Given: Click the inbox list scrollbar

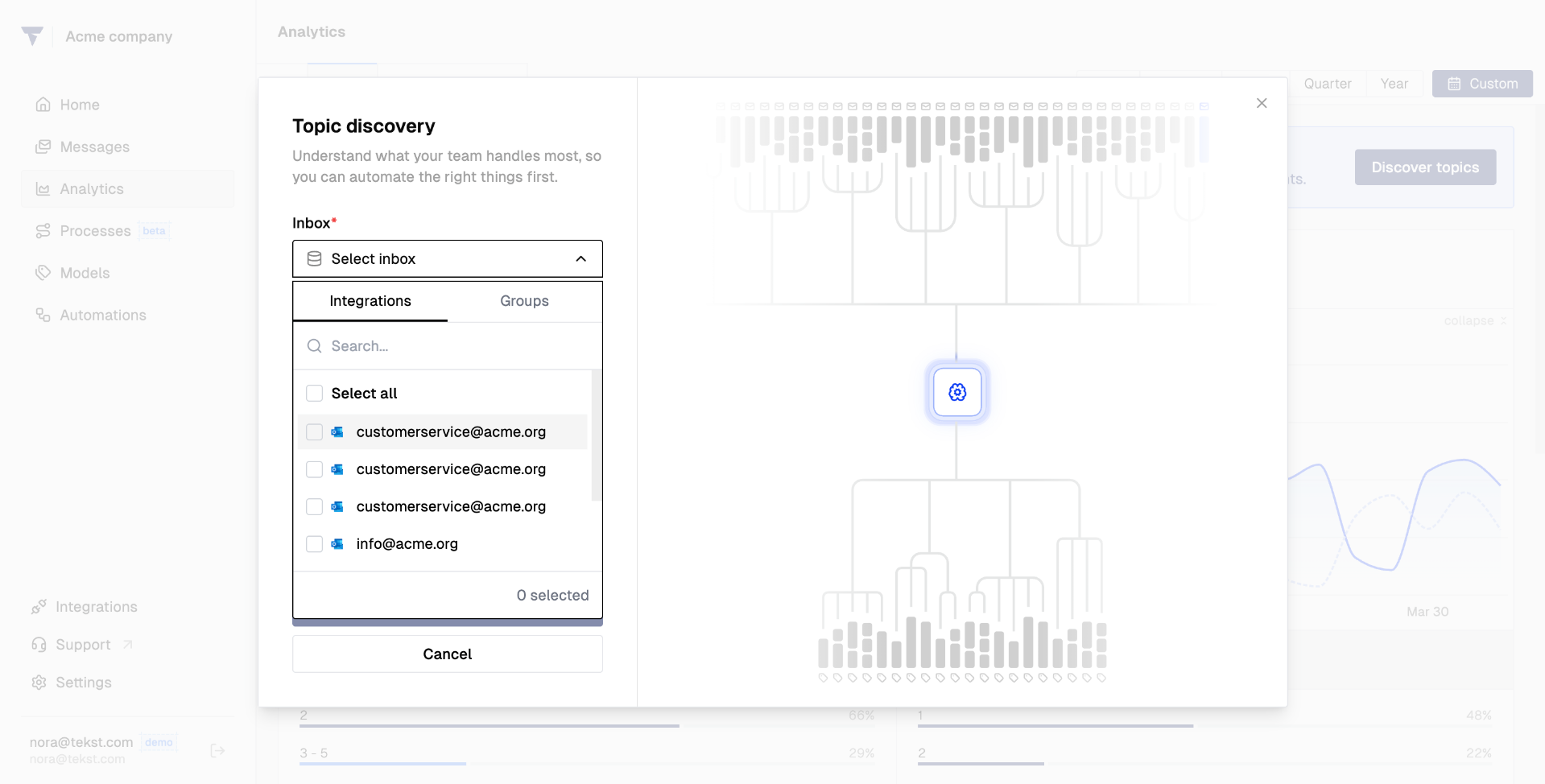Looking at the screenshot, I should [597, 435].
